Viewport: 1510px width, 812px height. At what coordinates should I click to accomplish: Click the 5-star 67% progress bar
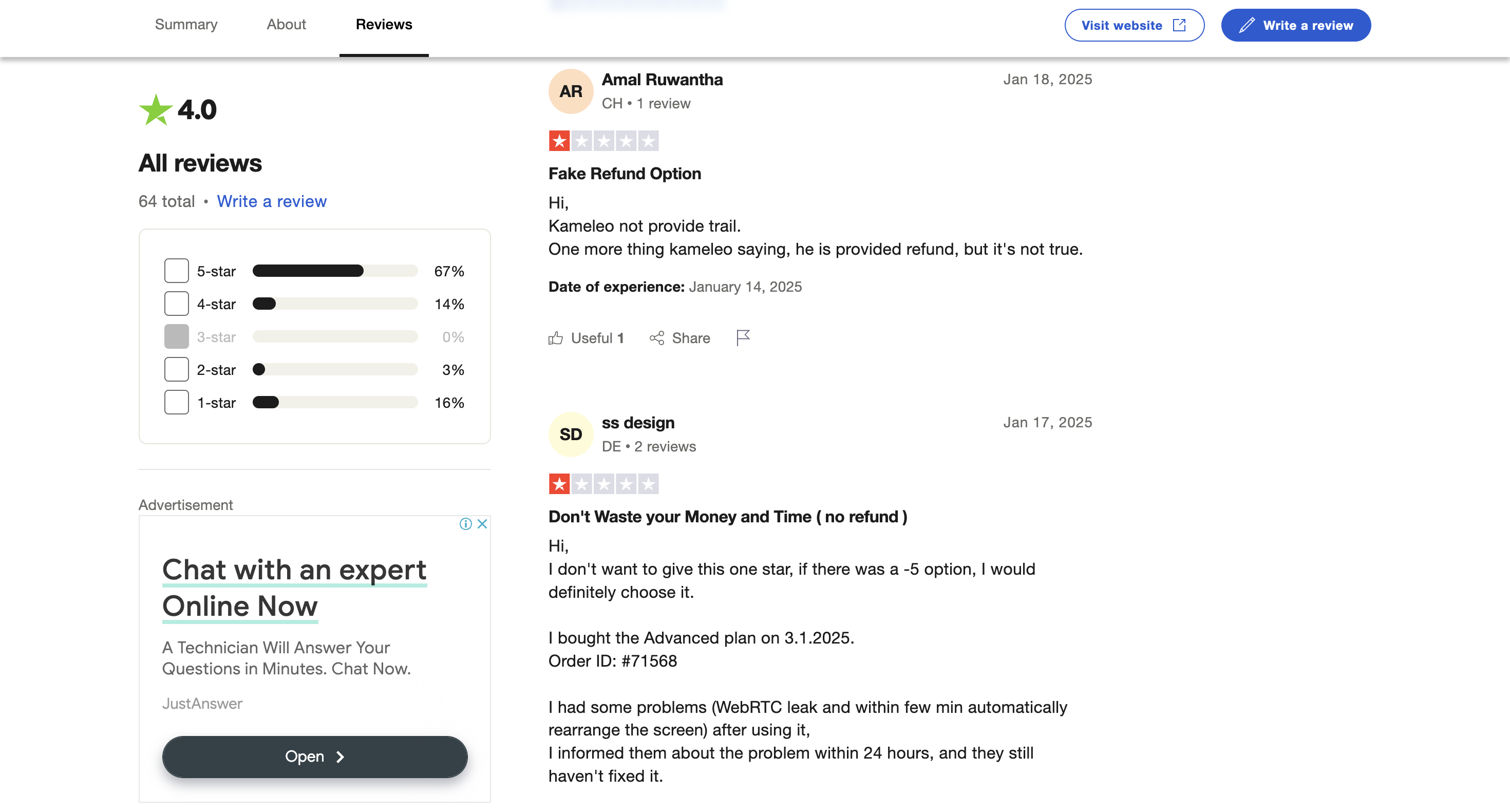tap(335, 271)
